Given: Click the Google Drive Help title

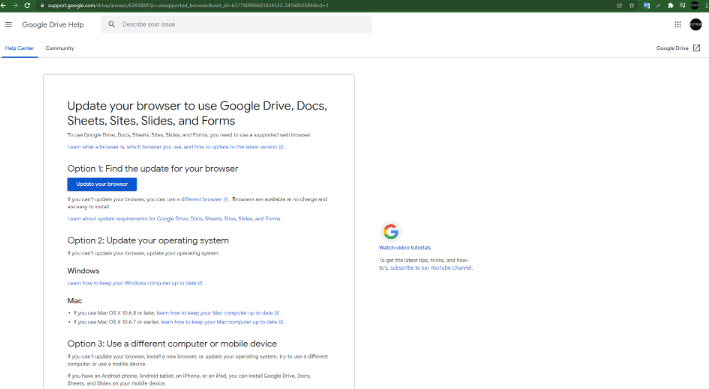Looking at the screenshot, I should 53,24.
